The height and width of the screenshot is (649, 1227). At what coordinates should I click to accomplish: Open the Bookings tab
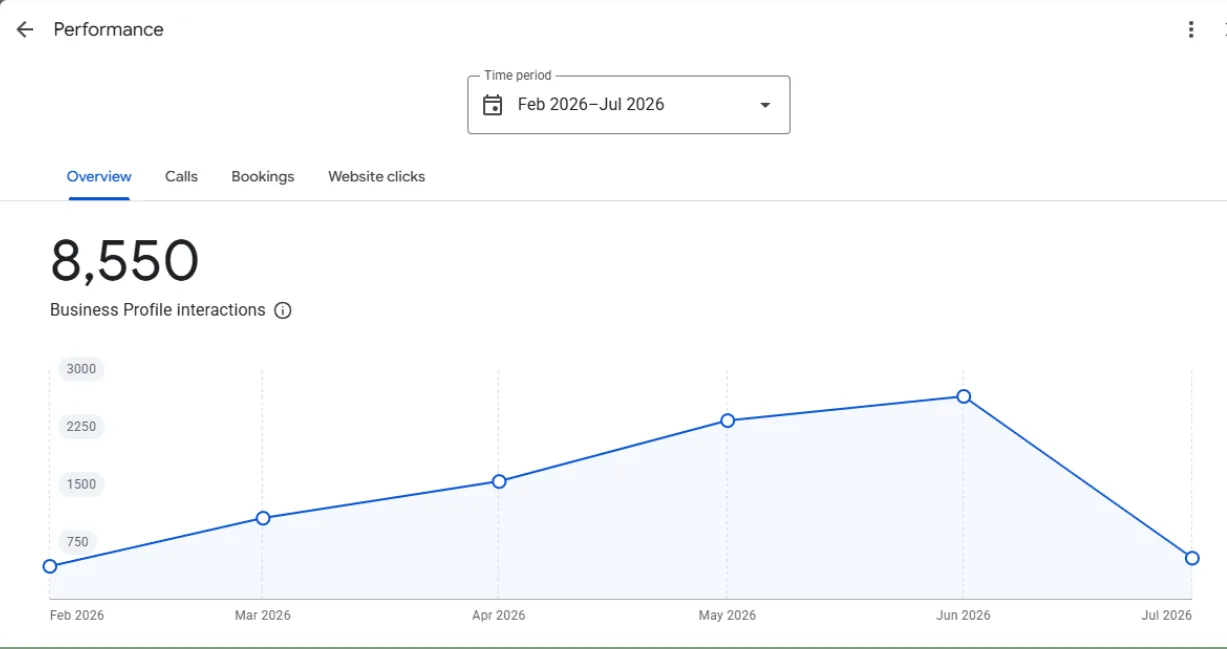[x=263, y=177]
